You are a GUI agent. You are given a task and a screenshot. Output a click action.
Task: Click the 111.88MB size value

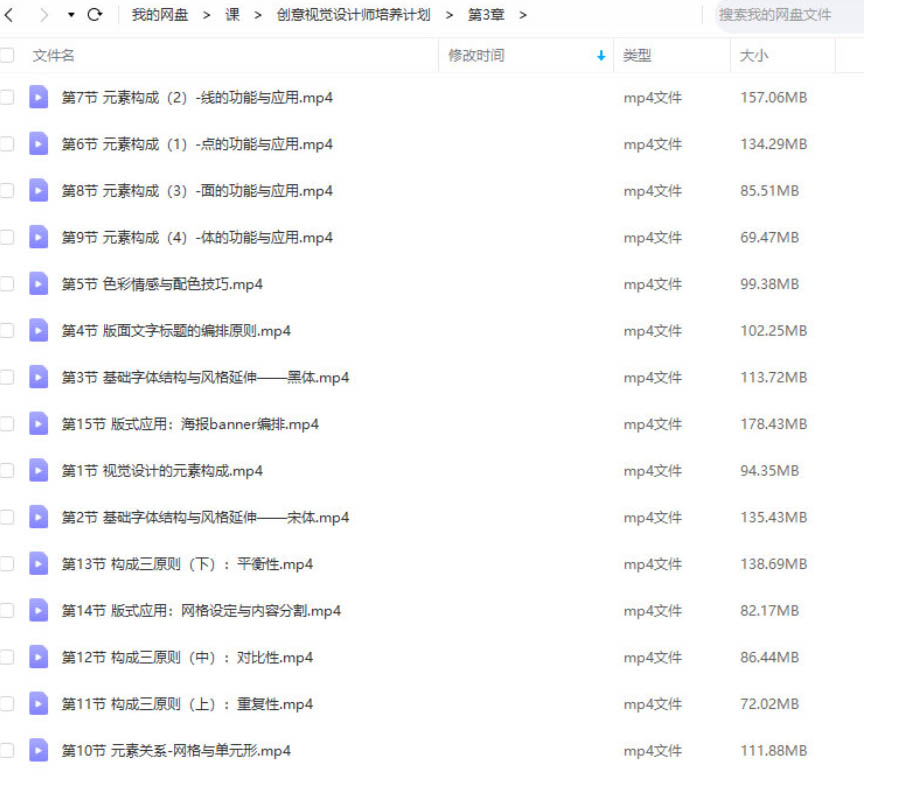click(x=773, y=750)
